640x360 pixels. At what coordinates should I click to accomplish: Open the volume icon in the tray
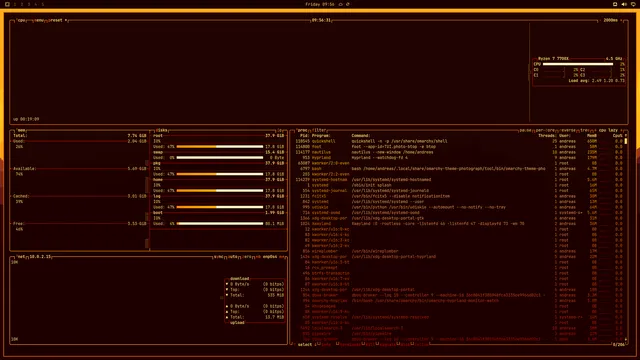pos(624,4)
